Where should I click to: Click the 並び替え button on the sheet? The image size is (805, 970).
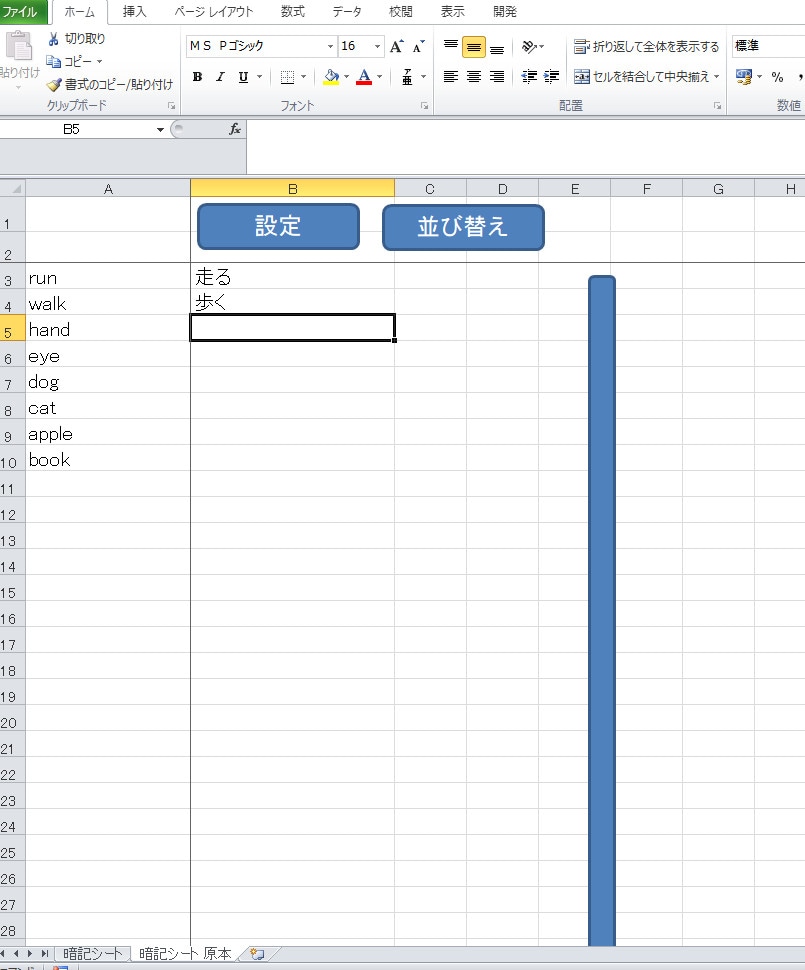pos(463,227)
